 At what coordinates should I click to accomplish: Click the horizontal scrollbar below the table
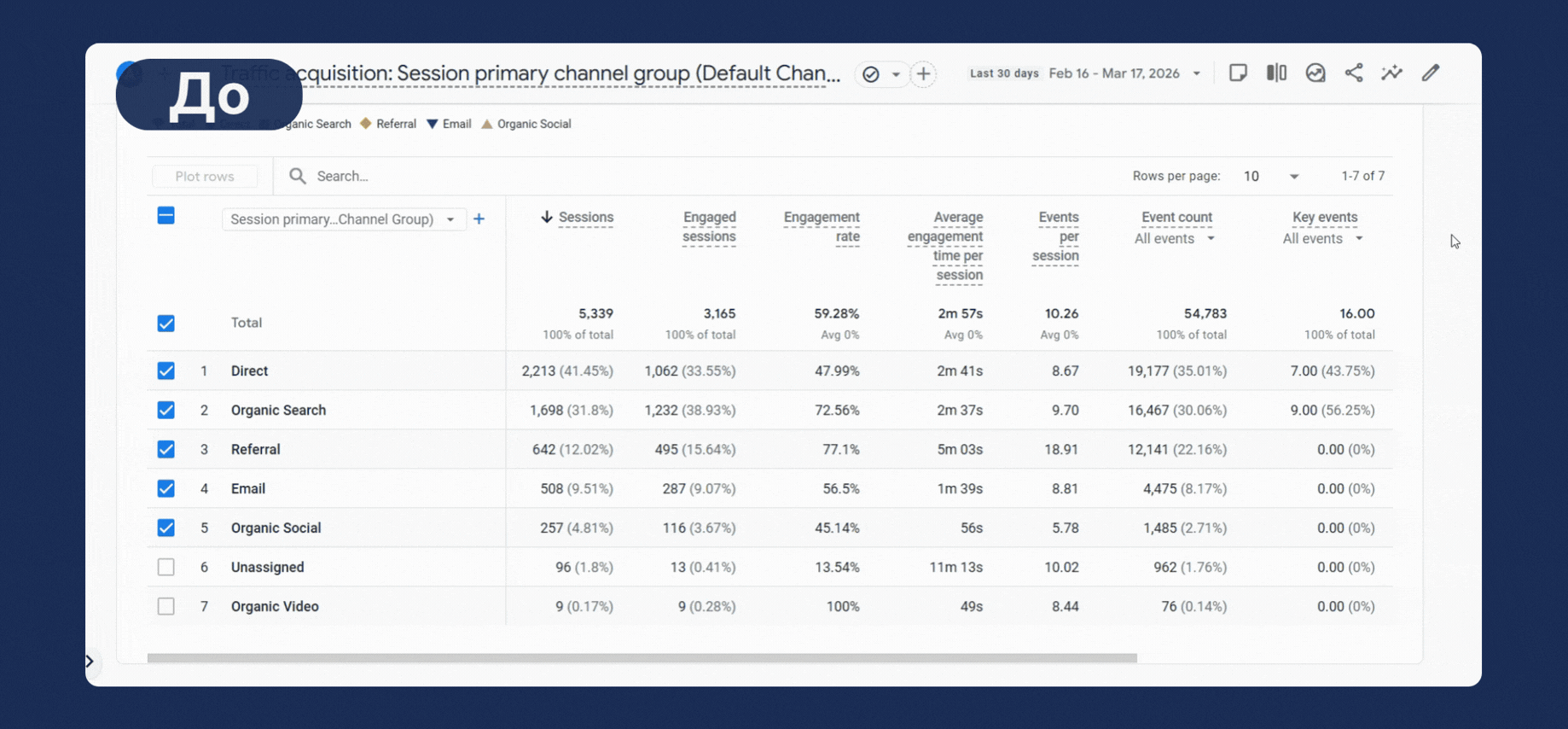[642, 658]
